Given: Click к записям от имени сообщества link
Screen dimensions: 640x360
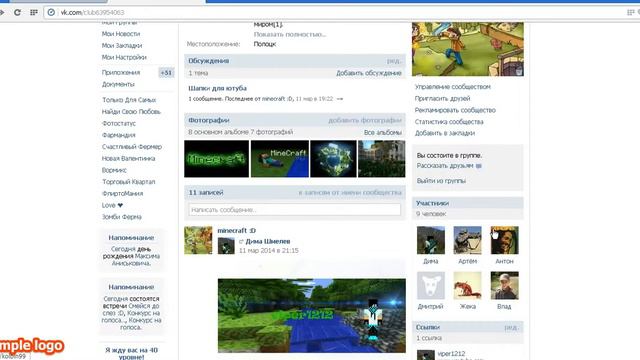Looking at the screenshot, I should (350, 193).
